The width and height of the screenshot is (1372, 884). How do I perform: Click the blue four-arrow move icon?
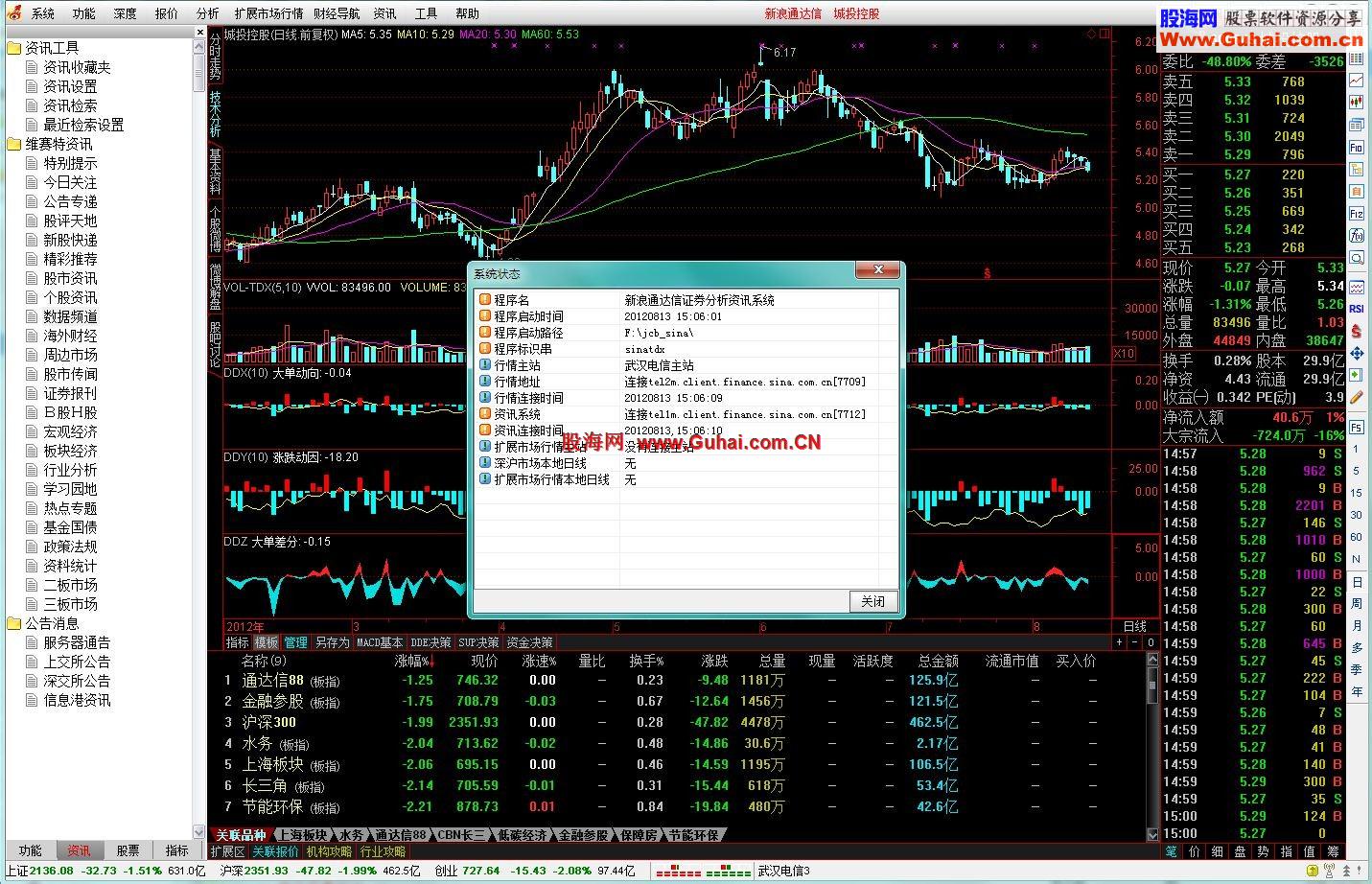(x=1357, y=352)
